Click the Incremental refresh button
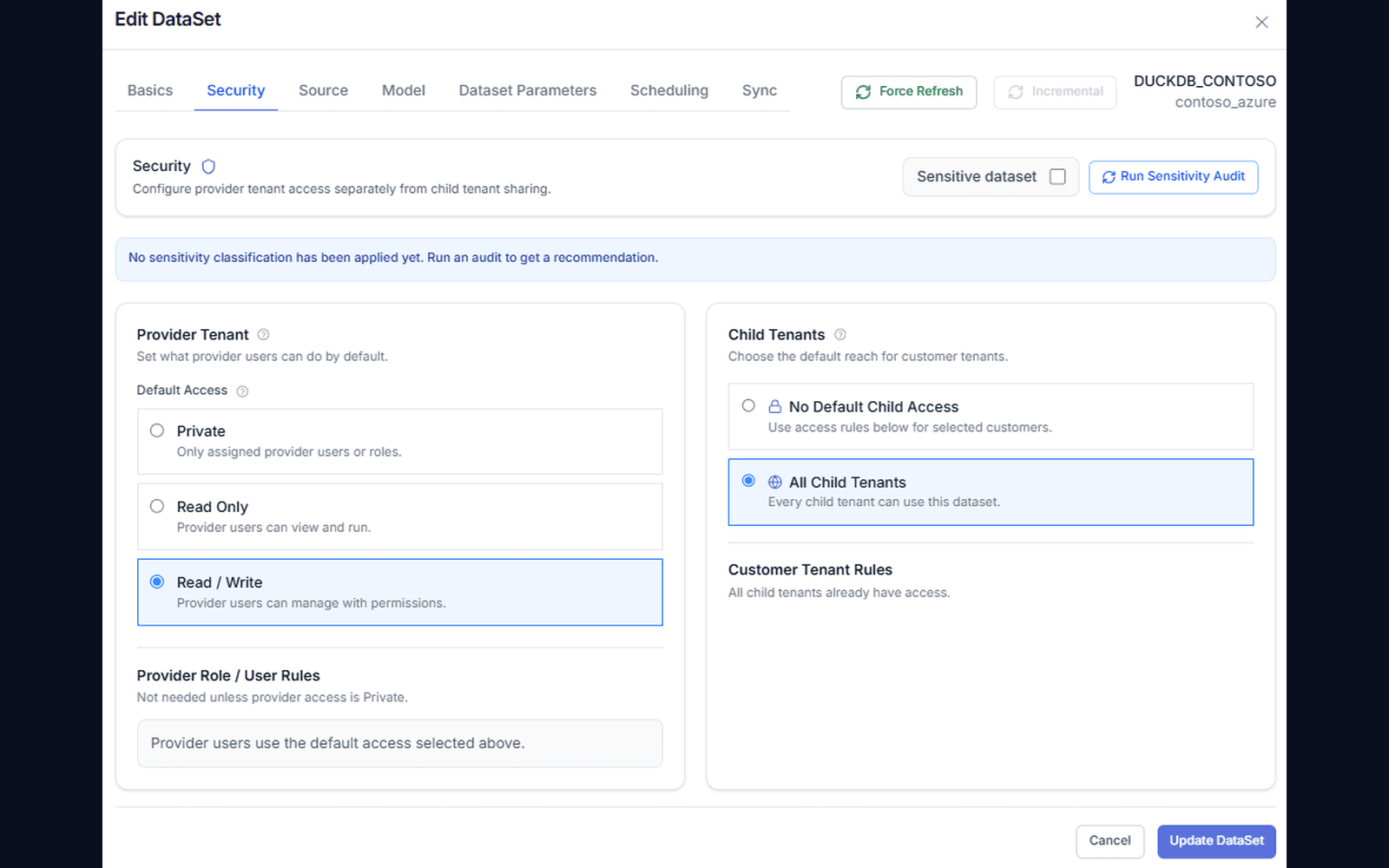The height and width of the screenshot is (868, 1389). 1055,92
